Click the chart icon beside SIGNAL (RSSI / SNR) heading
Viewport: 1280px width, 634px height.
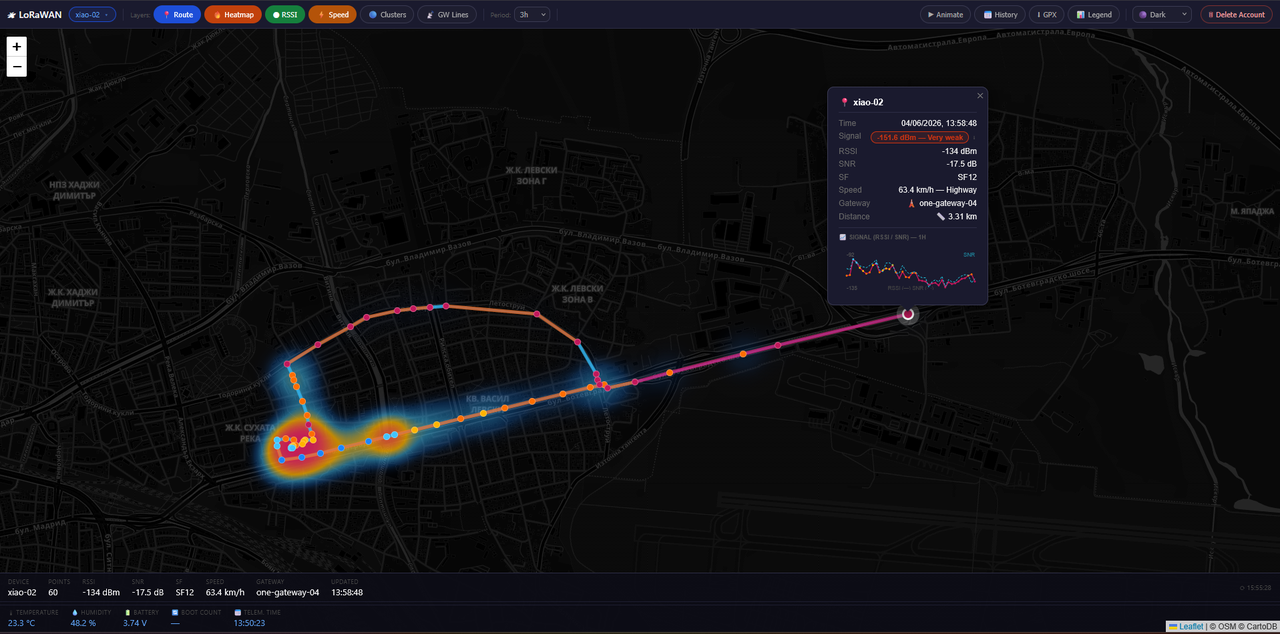click(842, 237)
